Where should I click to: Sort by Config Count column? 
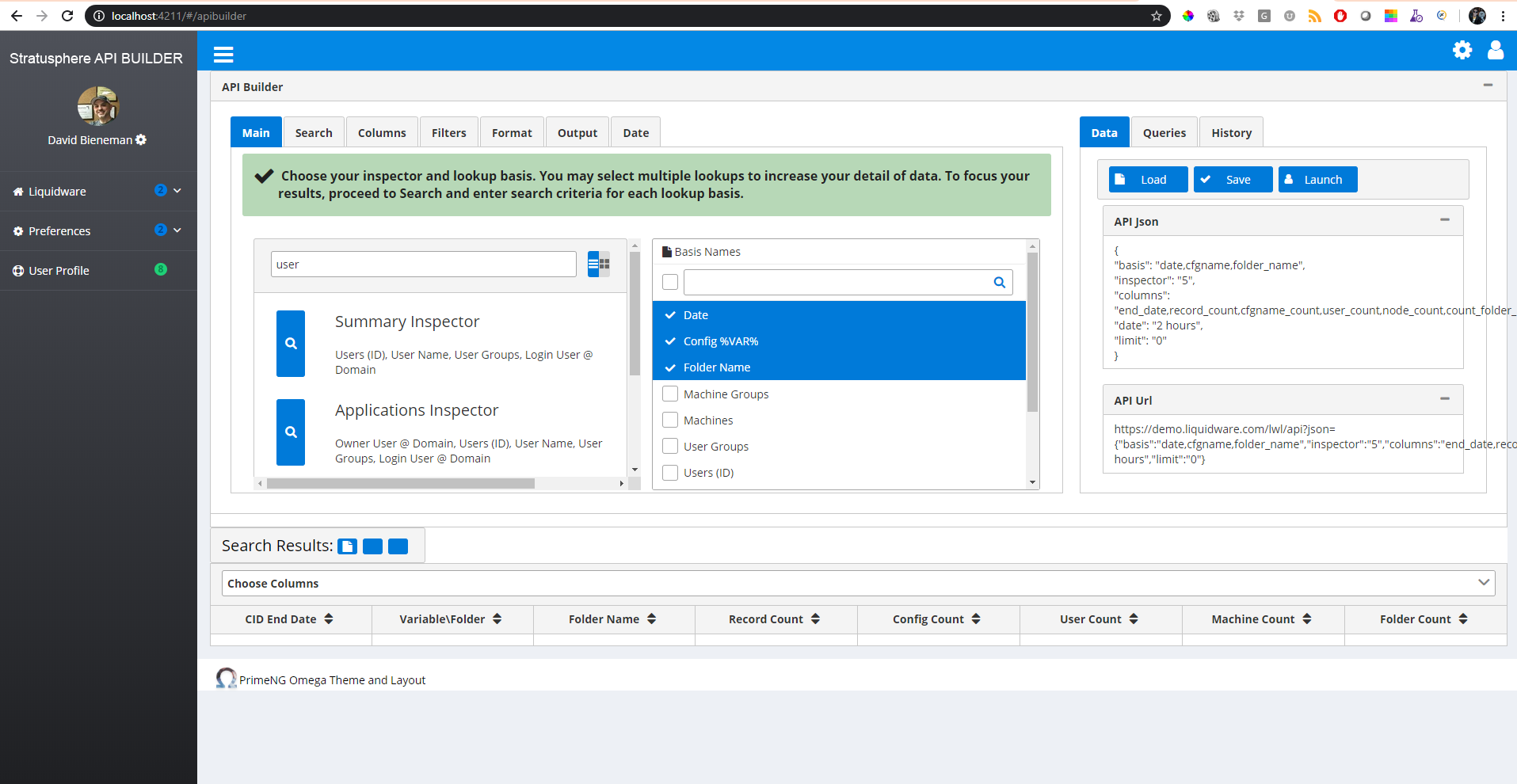tap(976, 619)
